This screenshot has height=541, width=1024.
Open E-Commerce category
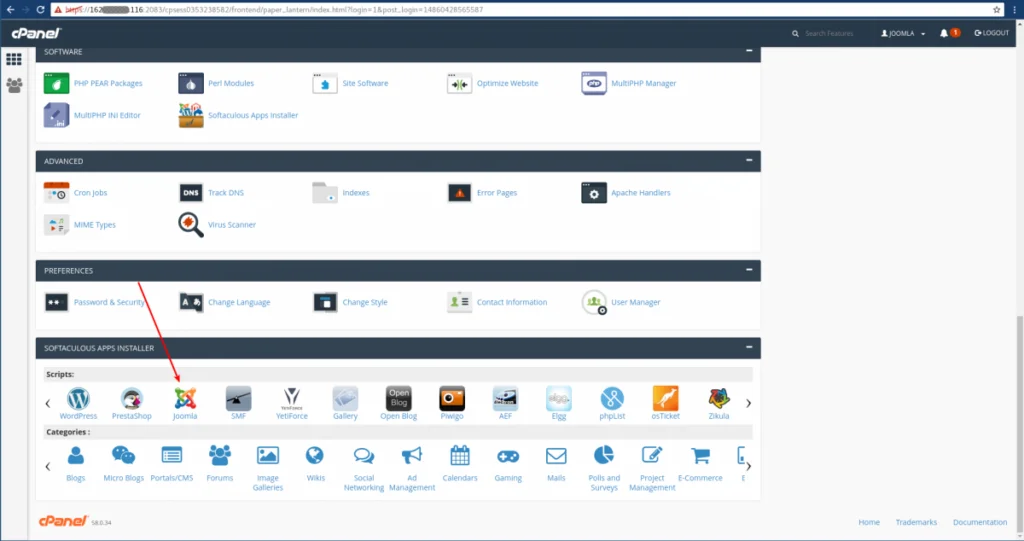pos(700,464)
